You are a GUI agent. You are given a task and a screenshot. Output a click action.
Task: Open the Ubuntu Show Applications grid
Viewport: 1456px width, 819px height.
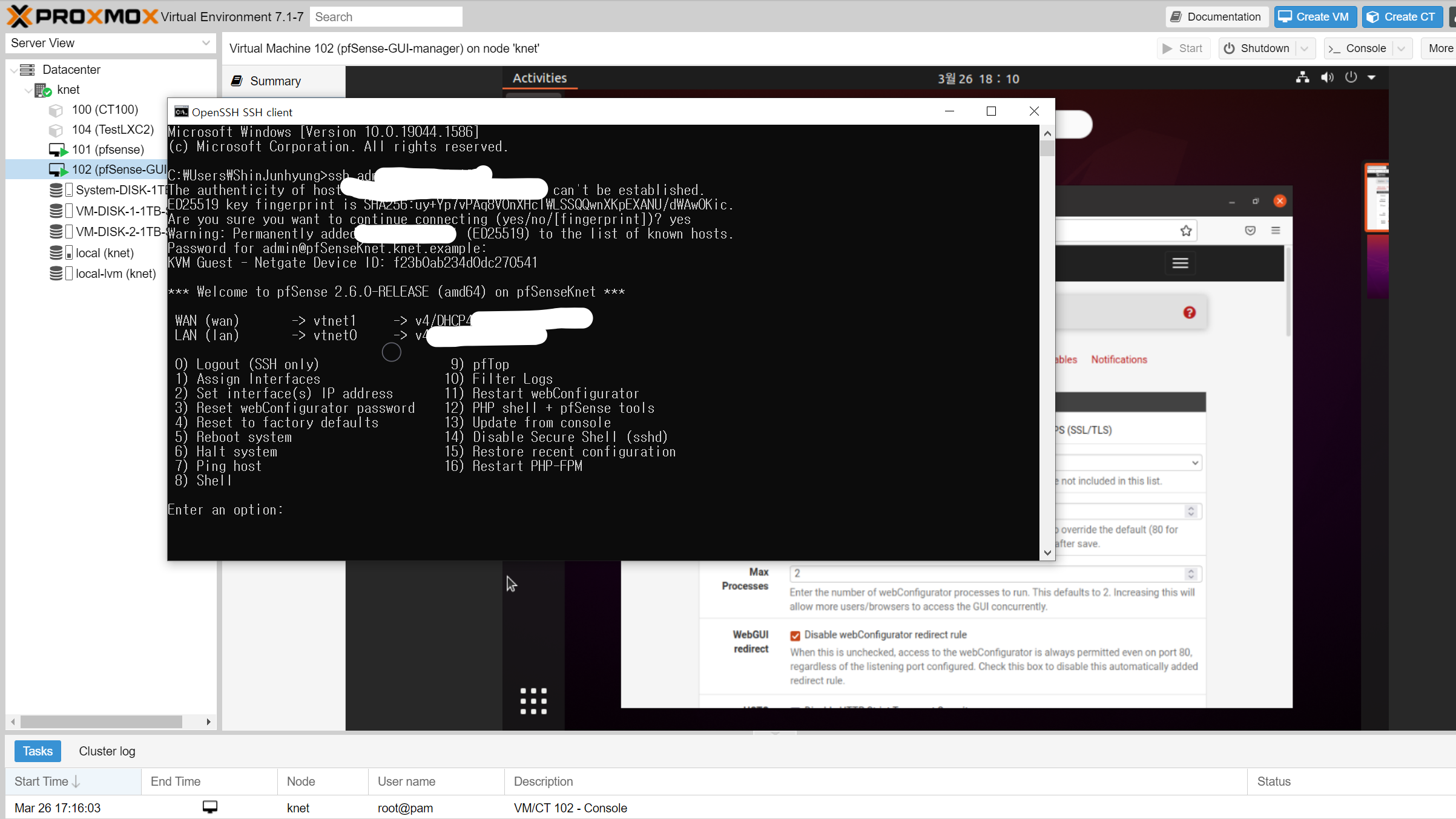tap(533, 701)
